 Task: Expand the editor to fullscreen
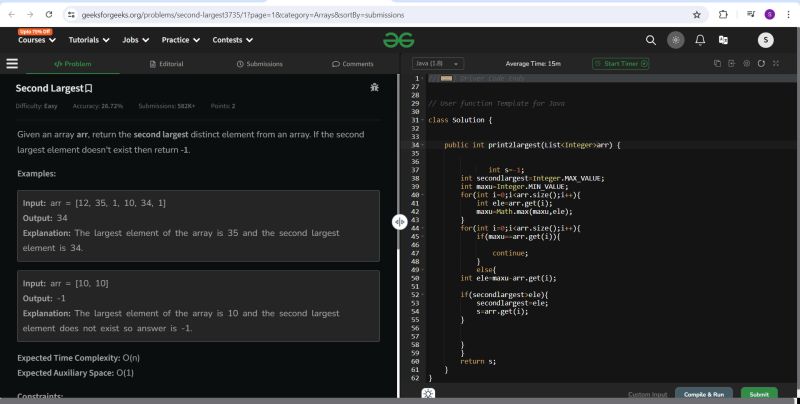click(776, 63)
